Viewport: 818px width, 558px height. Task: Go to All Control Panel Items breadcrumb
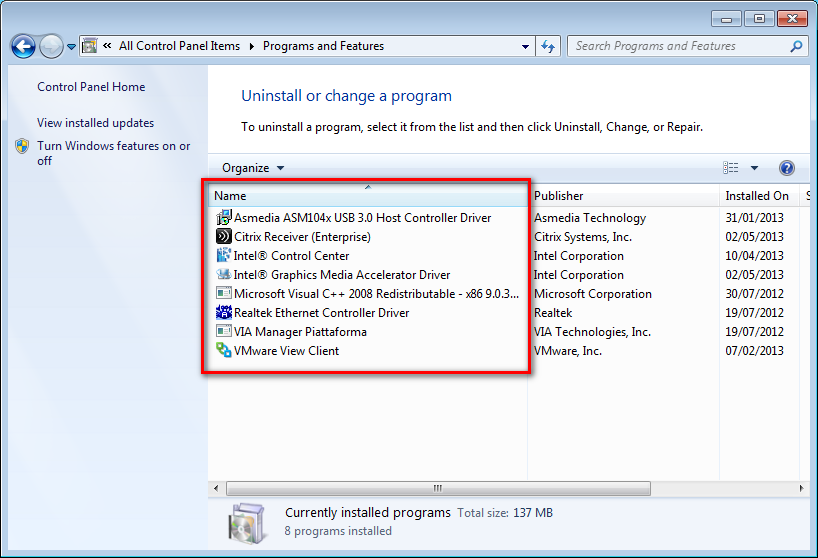click(179, 46)
